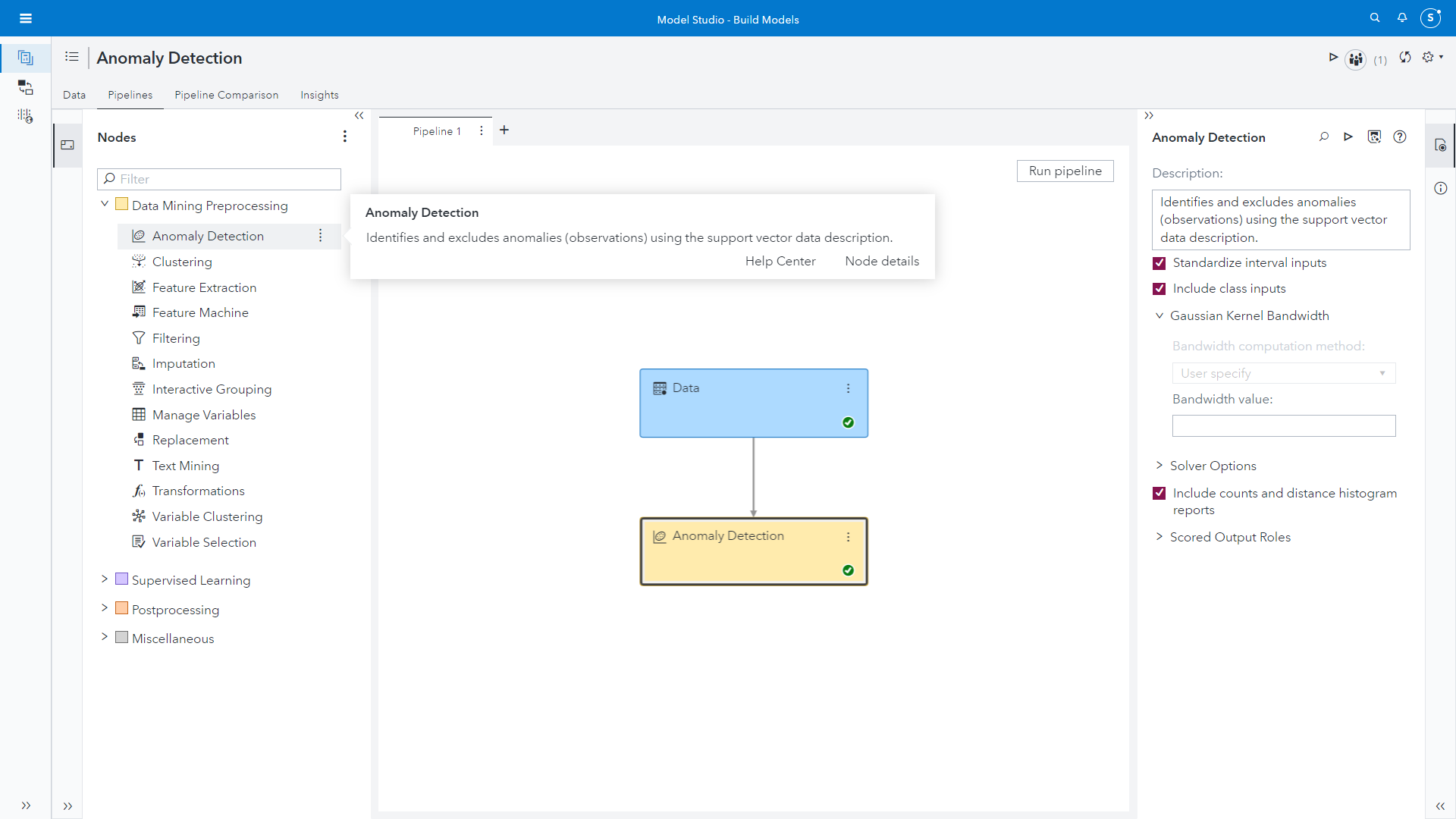Open the Node details link
Screen dimensions: 1456x819
[882, 261]
